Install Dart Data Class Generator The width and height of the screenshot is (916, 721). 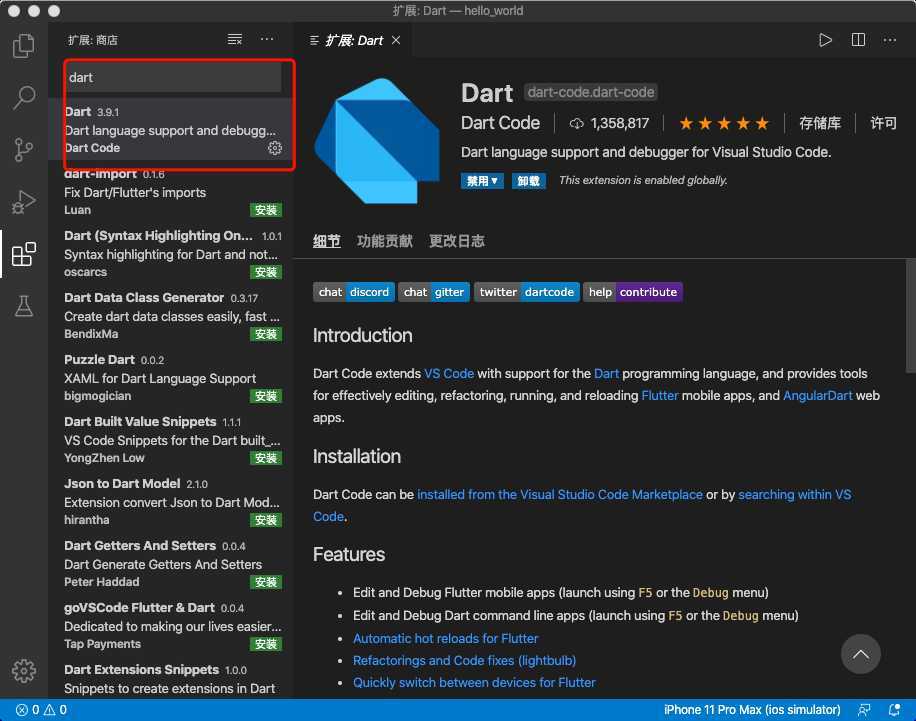click(266, 334)
